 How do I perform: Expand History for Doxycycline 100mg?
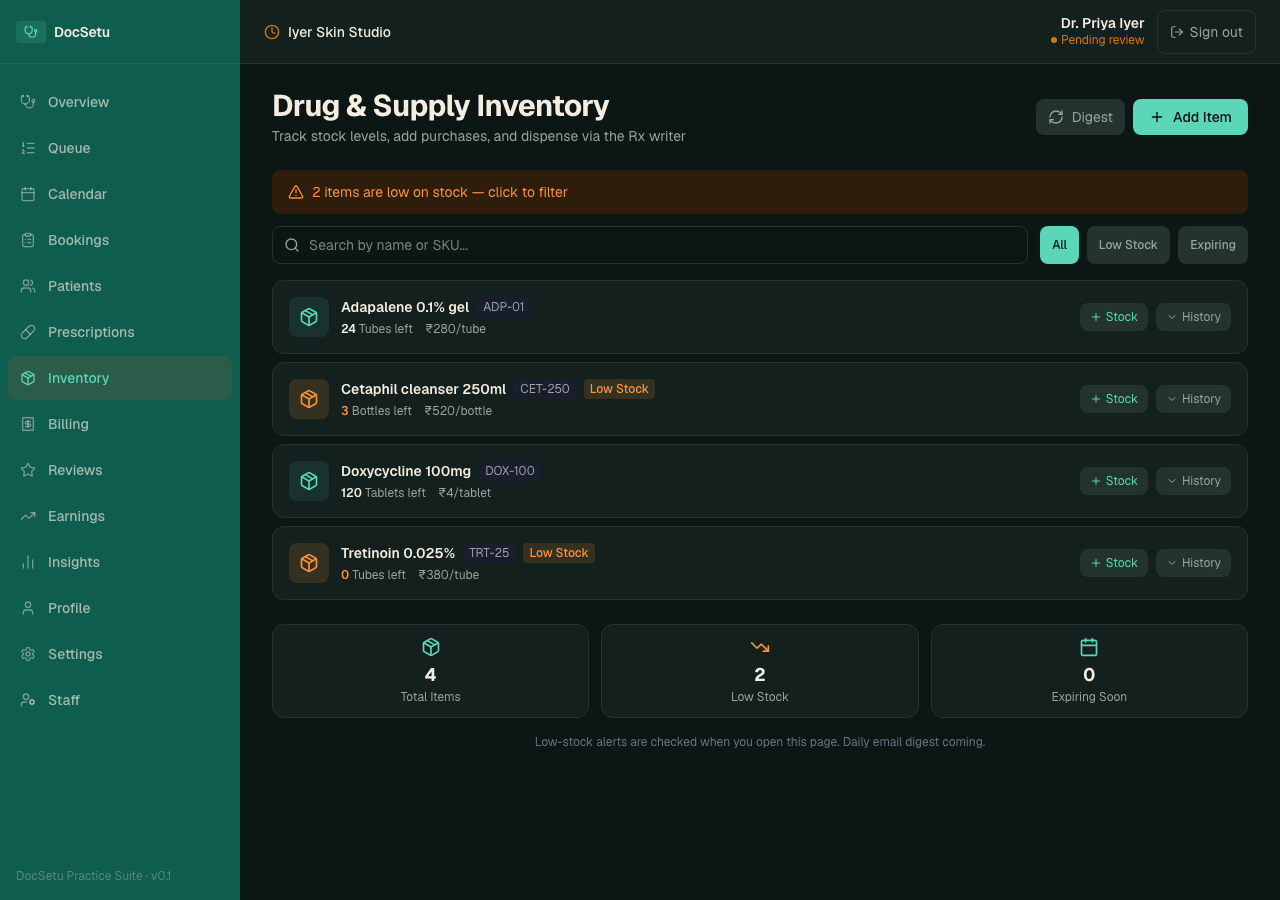(1193, 481)
